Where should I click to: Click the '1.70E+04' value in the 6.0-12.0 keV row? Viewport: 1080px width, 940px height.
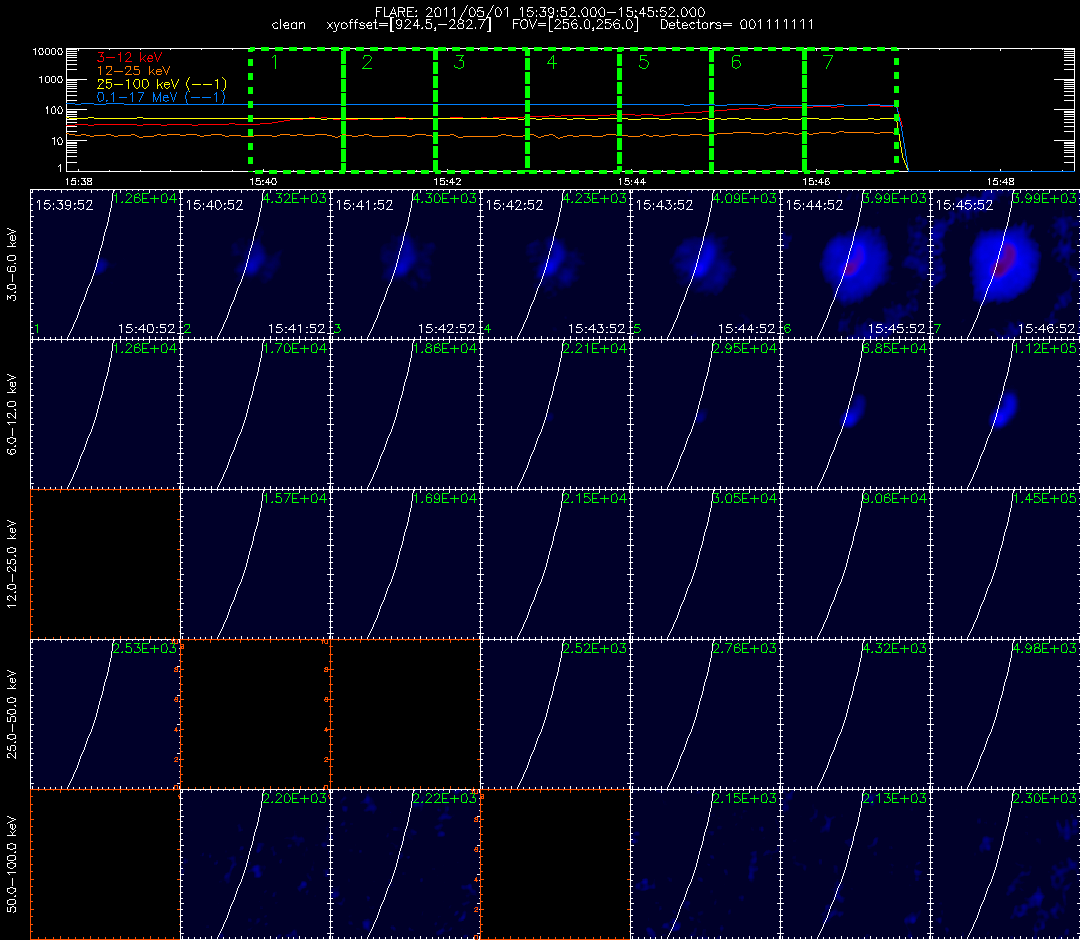click(294, 348)
